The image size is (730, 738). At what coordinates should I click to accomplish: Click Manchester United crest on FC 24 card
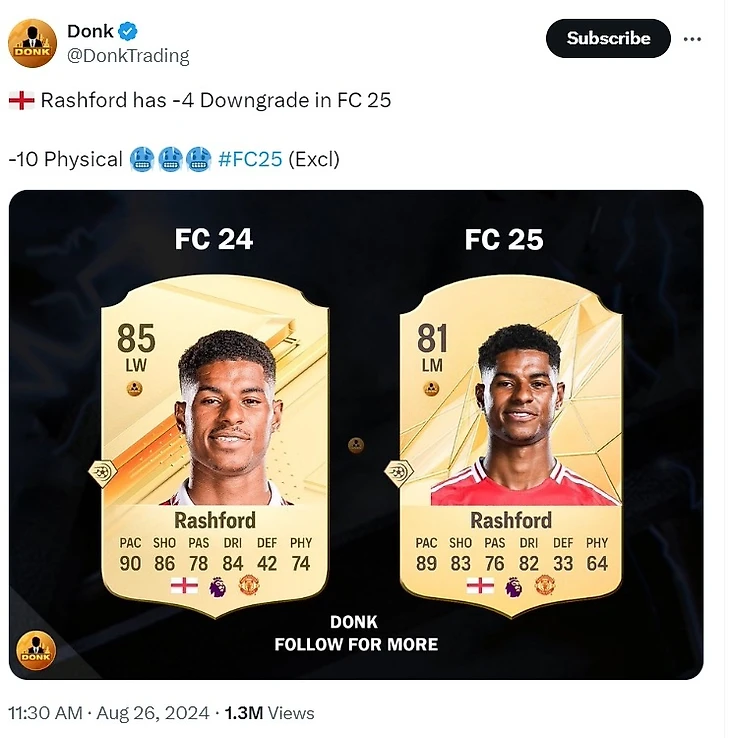249,586
